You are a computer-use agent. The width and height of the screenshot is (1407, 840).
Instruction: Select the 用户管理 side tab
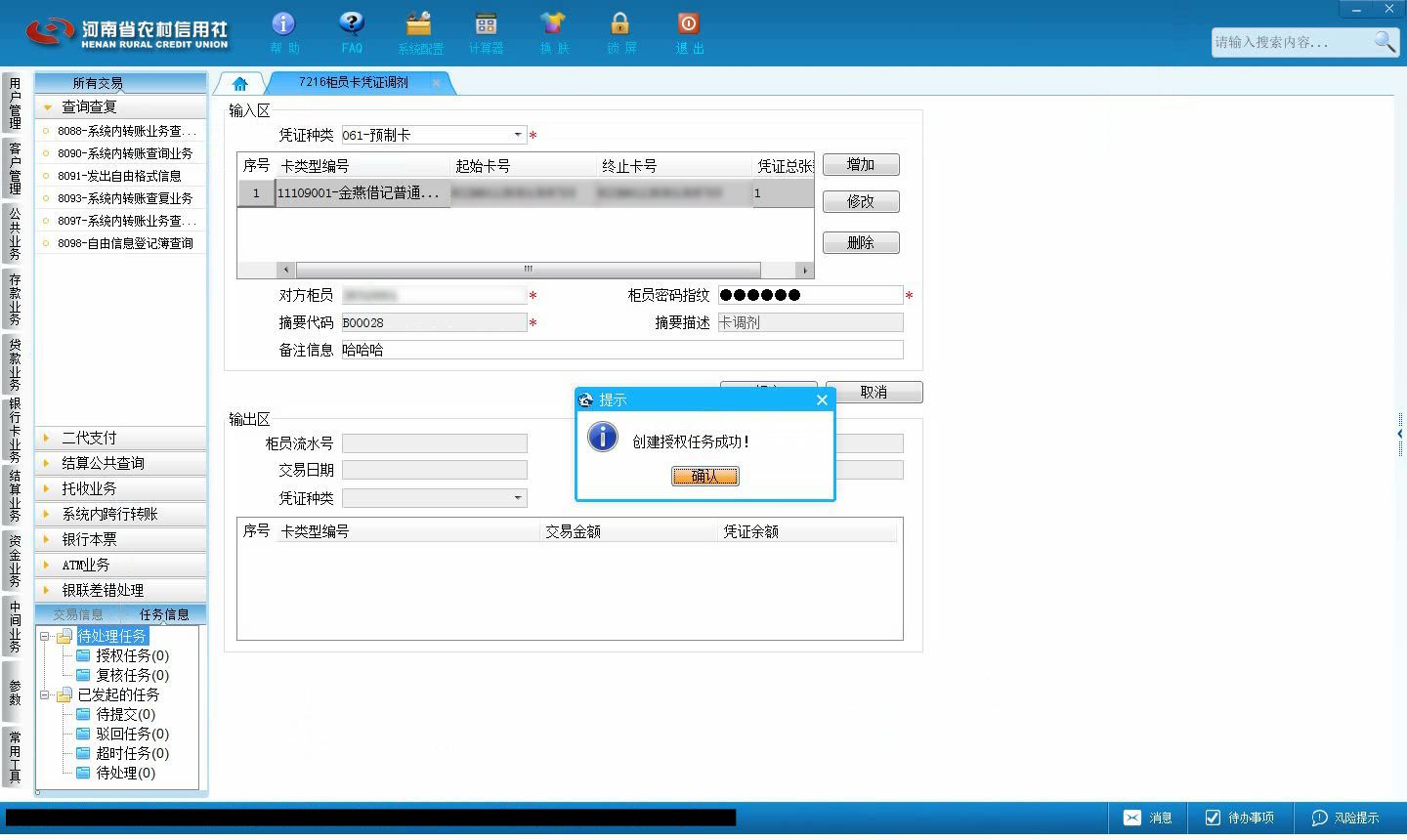[x=15, y=104]
